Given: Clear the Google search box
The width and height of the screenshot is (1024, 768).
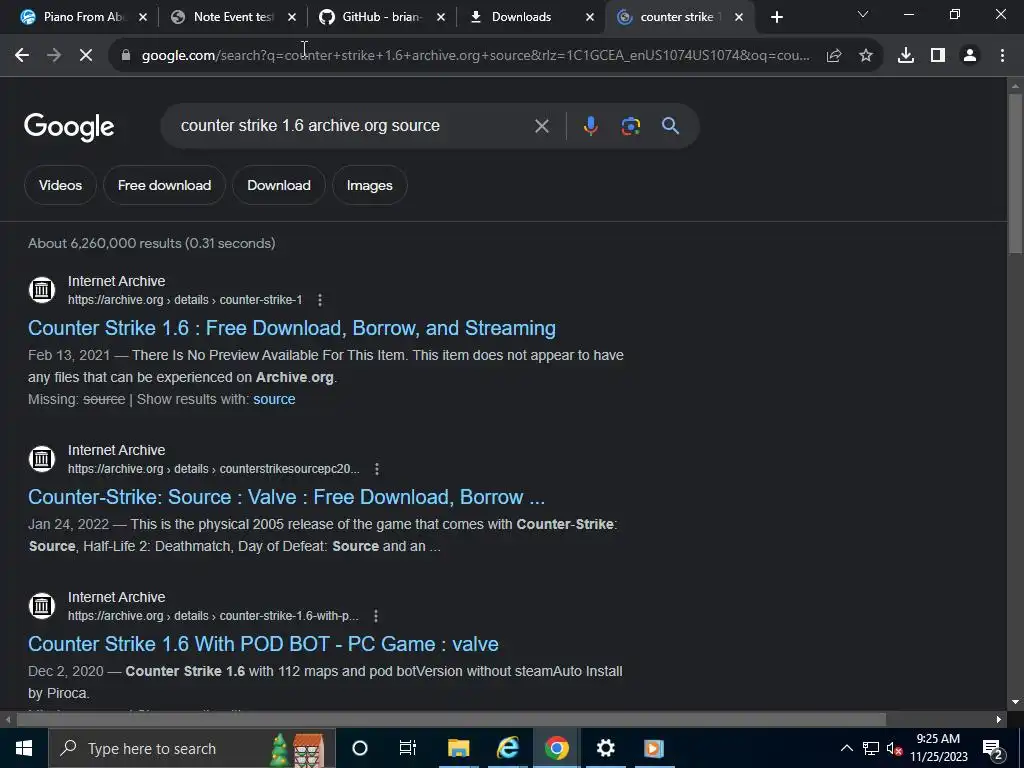Looking at the screenshot, I should 541,126.
